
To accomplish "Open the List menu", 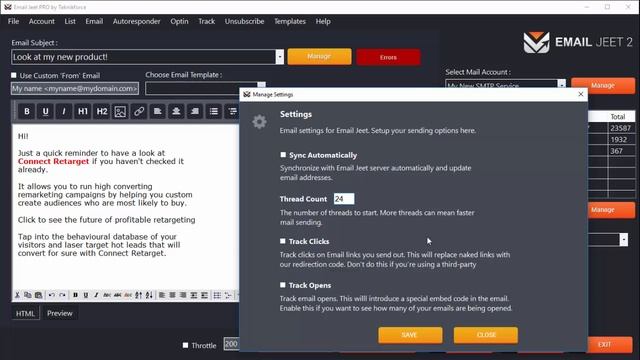I will (70, 21).
